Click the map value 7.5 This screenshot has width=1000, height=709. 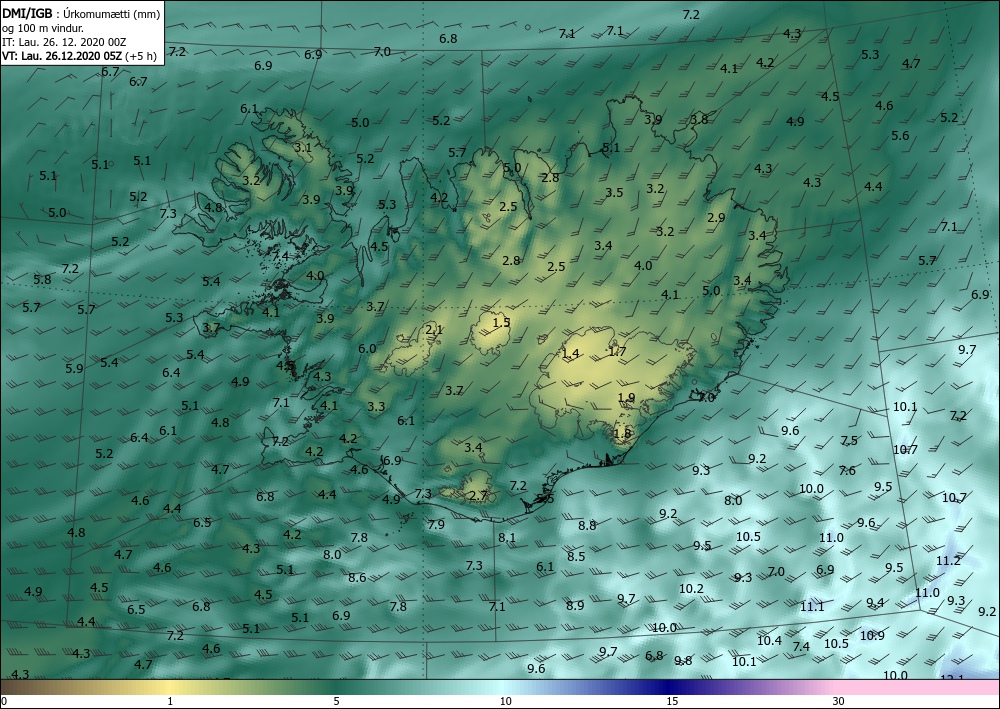click(x=849, y=441)
